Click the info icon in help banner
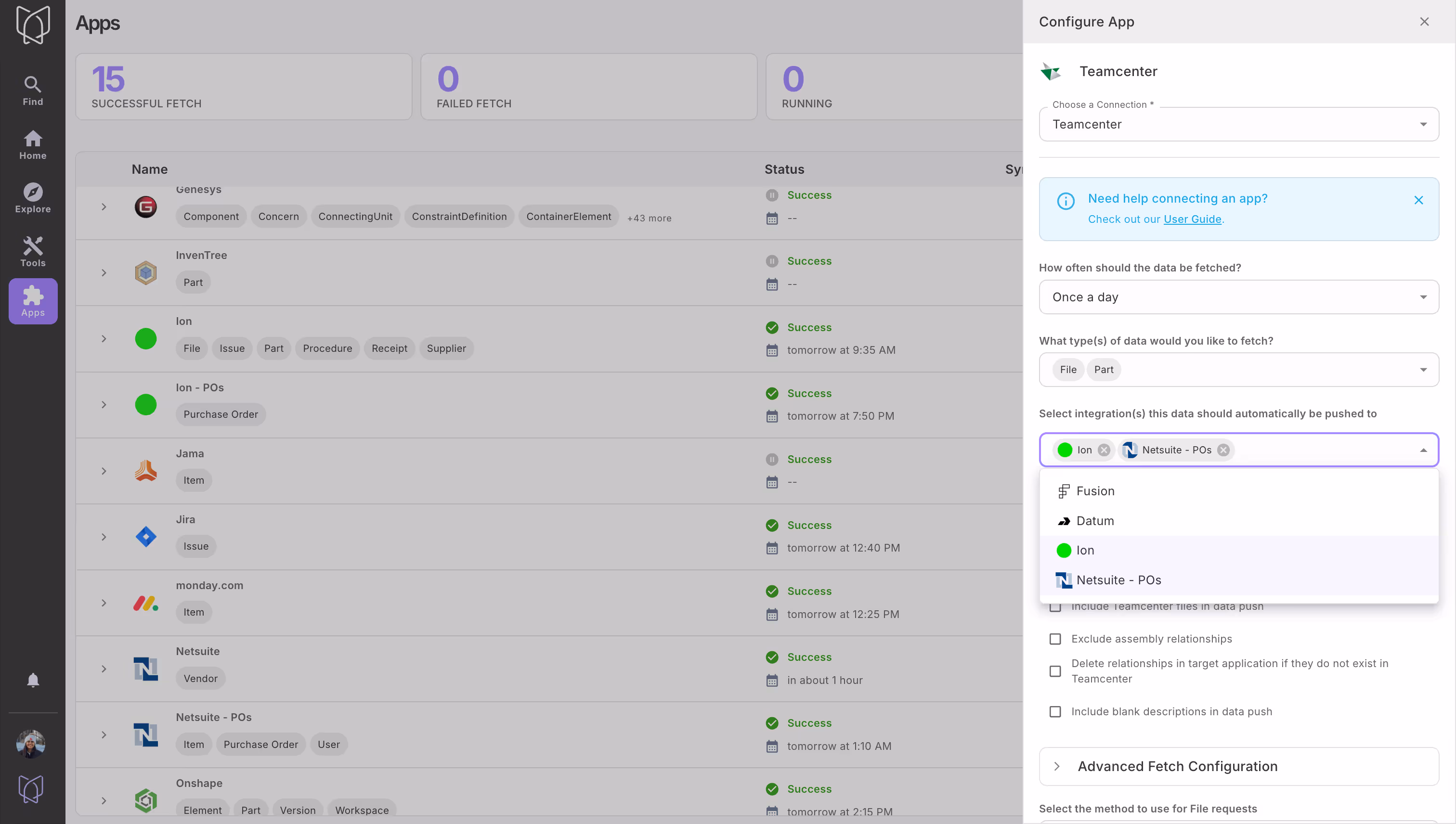The width and height of the screenshot is (1456, 824). pyautogui.click(x=1066, y=201)
